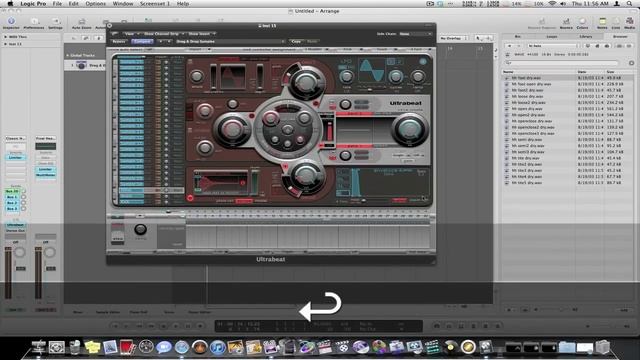Open Stickies in the Dock
Viewport: 640px width, 360px height.
[x=93, y=347]
